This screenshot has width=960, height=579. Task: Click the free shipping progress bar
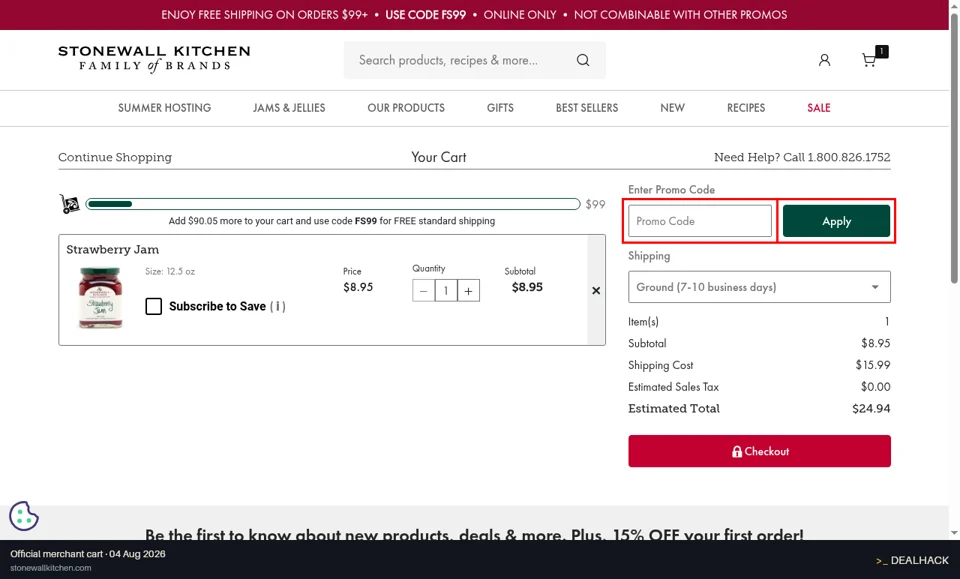(333, 204)
